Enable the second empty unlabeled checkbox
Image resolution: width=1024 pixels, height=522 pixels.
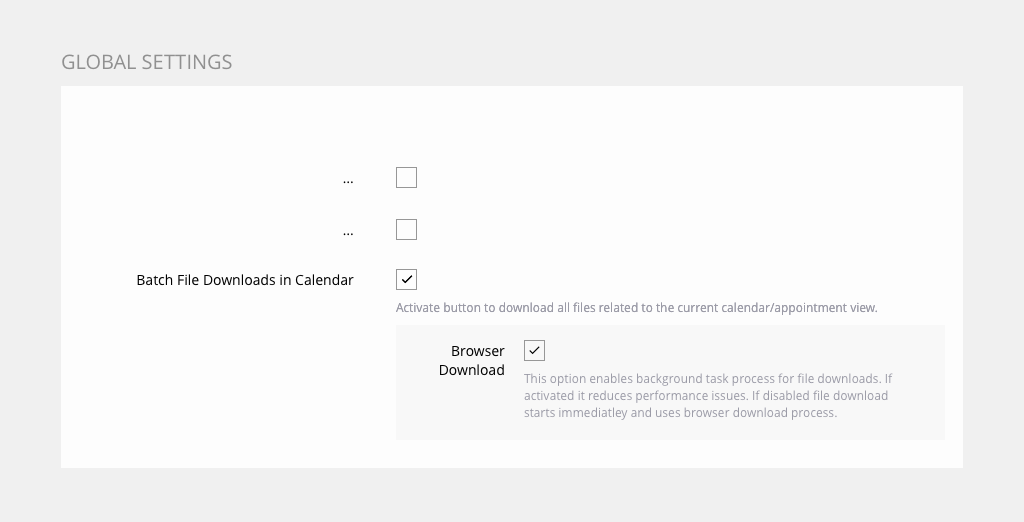click(x=406, y=230)
